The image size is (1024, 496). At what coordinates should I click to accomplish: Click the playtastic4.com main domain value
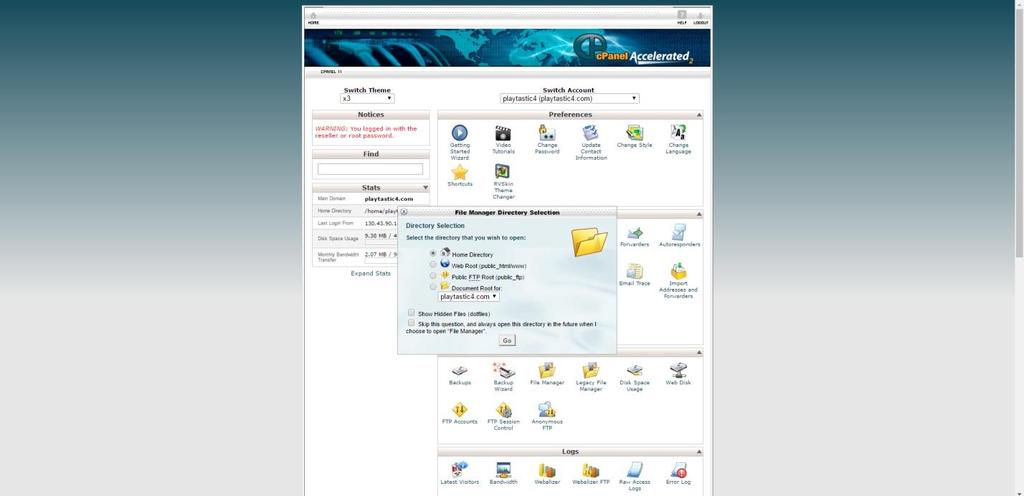(389, 199)
